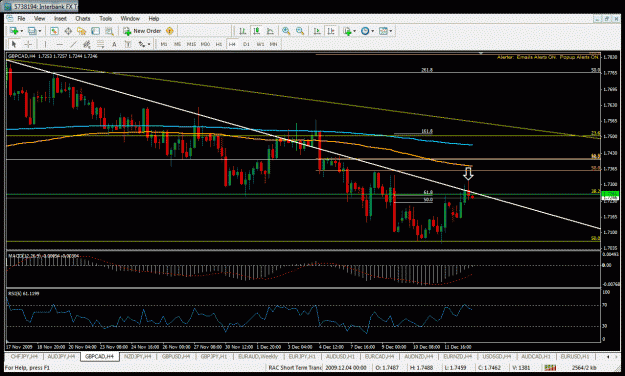Select the Equidistant Channel tool
The height and width of the screenshot is (376, 625).
pyautogui.click(x=87, y=44)
